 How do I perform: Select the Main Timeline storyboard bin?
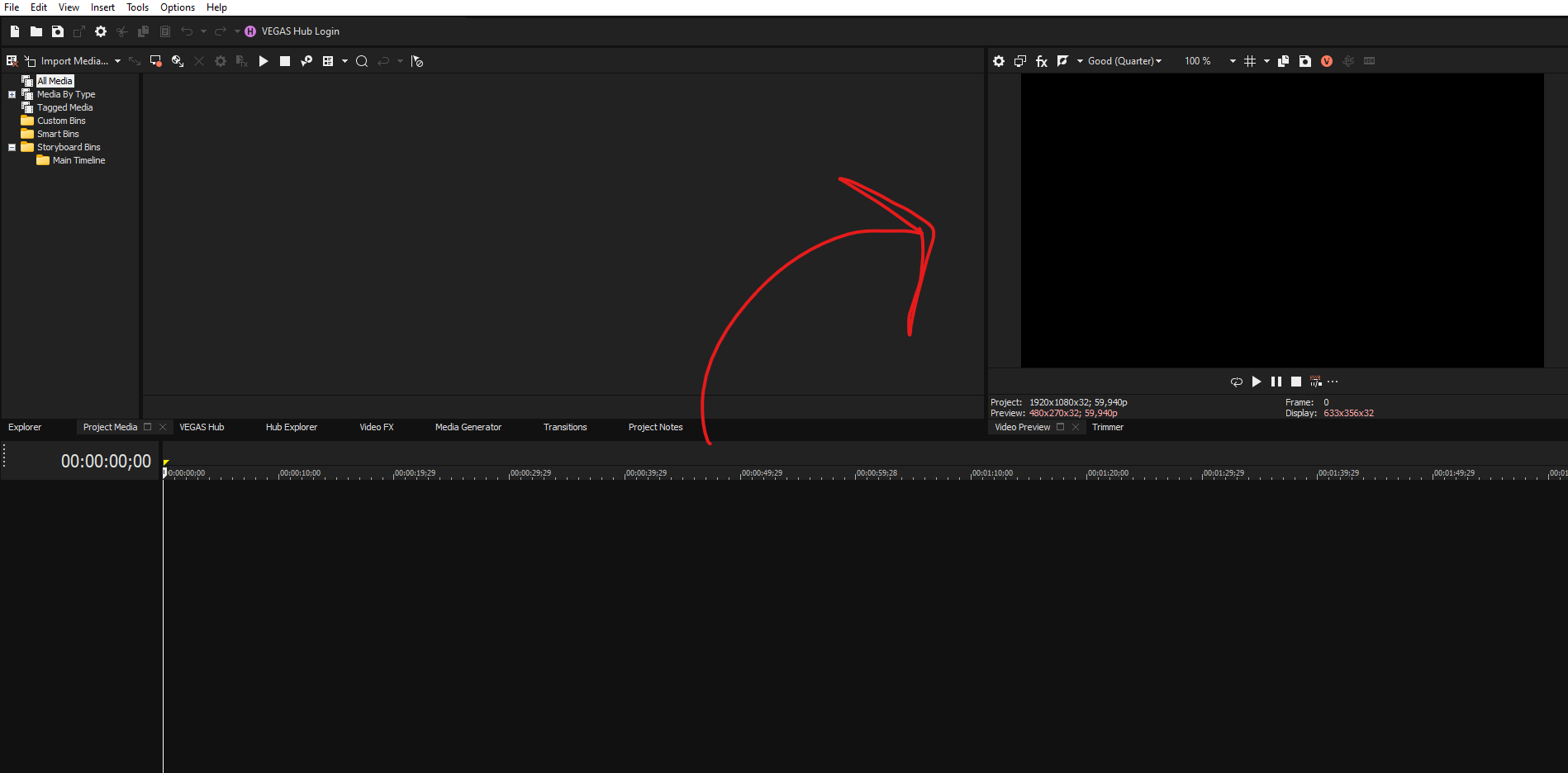coord(78,160)
